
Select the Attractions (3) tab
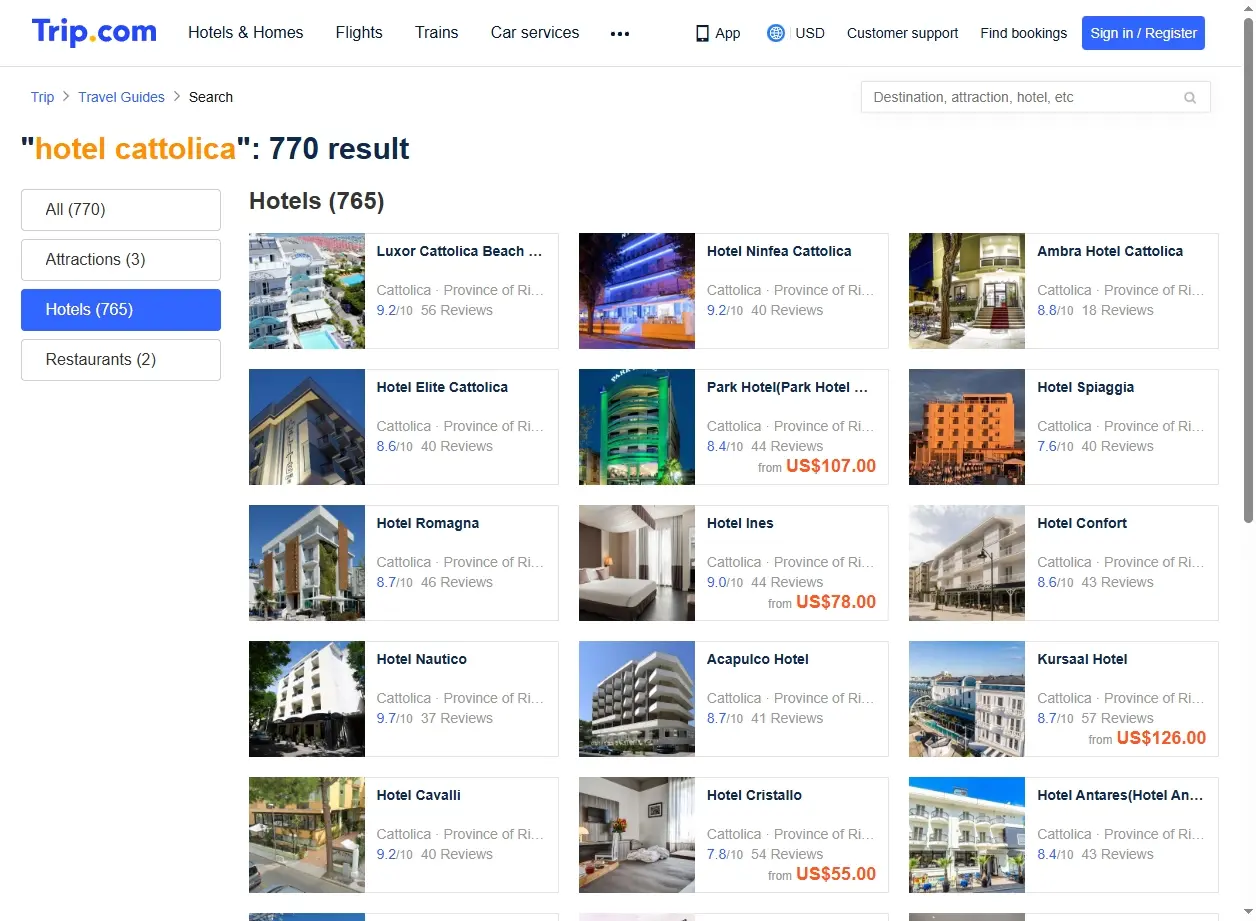click(x=121, y=260)
